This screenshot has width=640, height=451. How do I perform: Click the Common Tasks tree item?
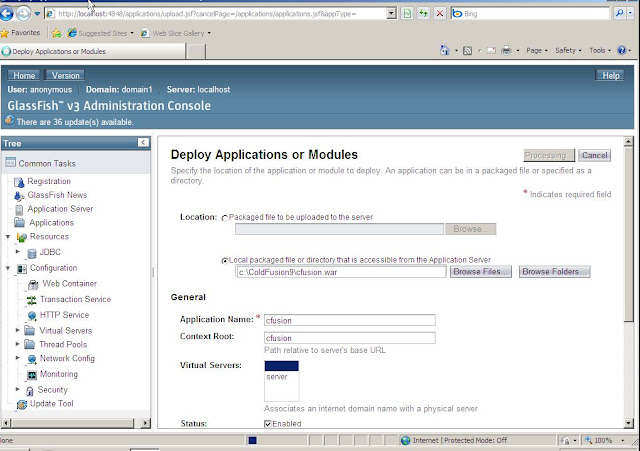click(47, 164)
